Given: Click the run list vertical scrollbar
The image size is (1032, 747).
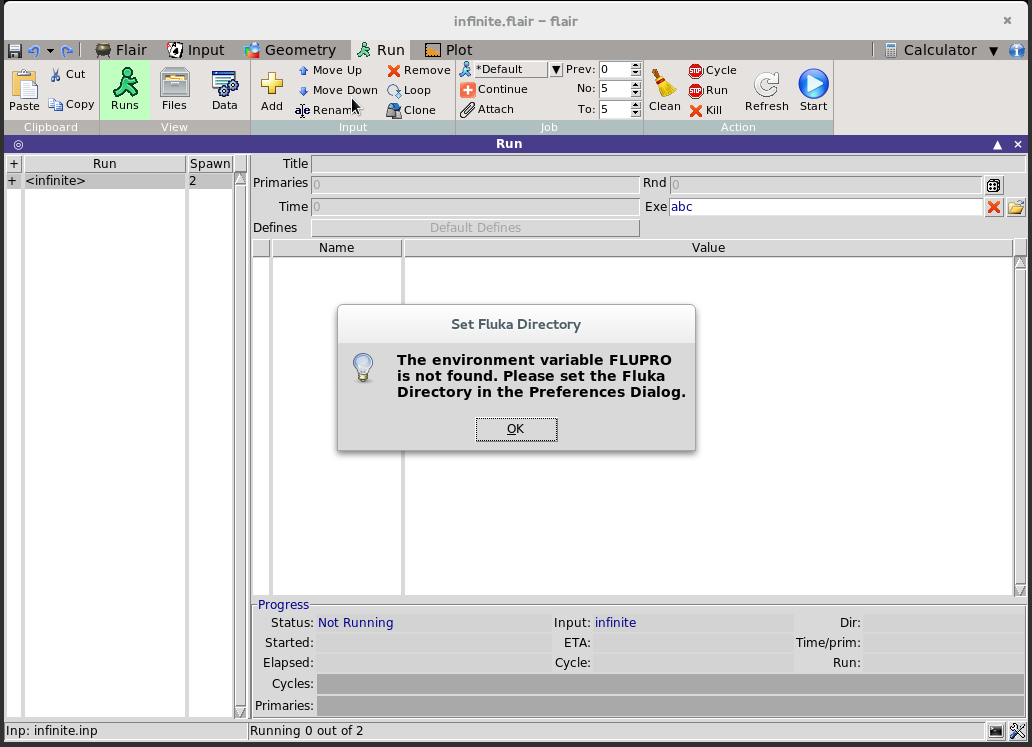Looking at the screenshot, I should click(240, 446).
